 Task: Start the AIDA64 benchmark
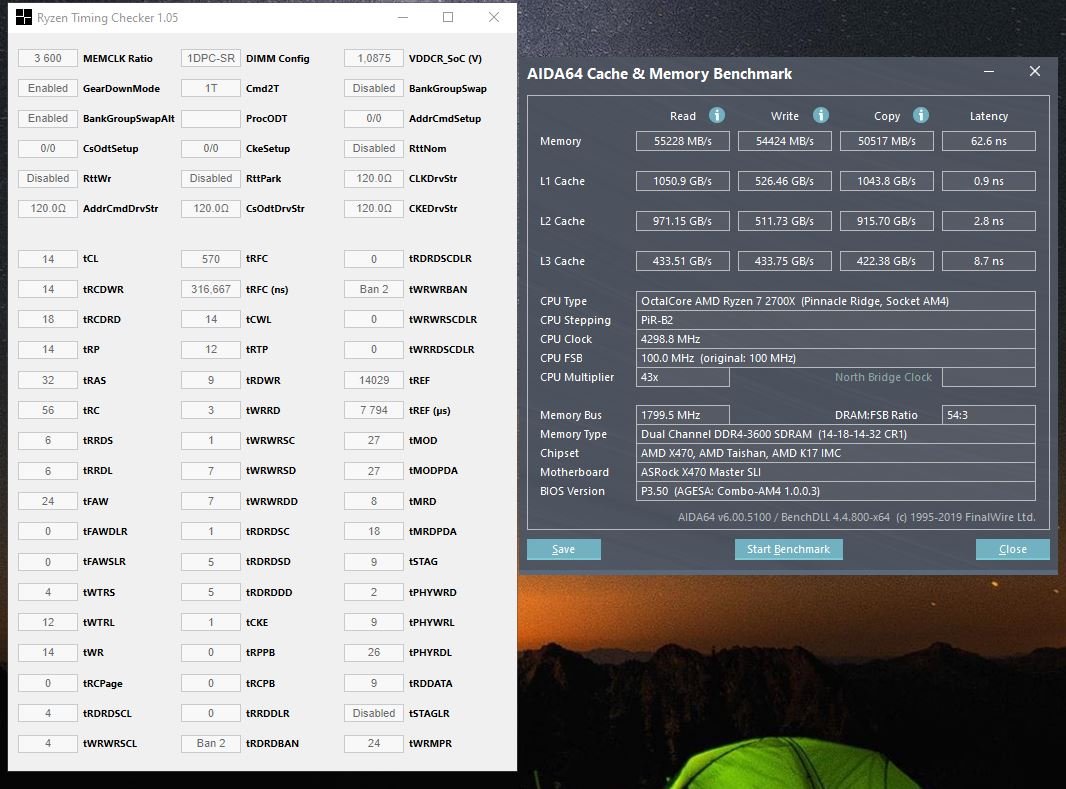(789, 549)
